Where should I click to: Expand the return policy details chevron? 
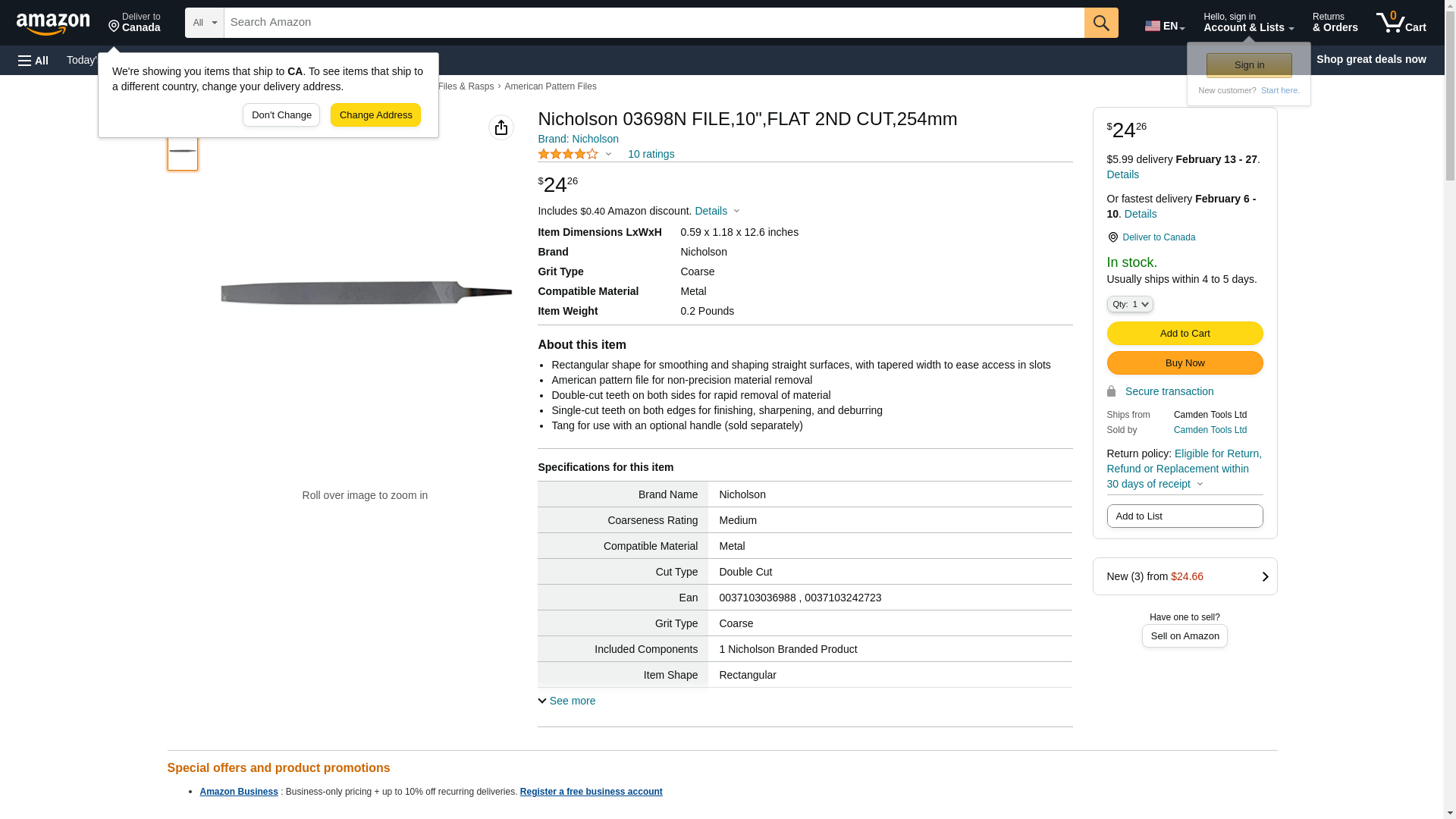pyautogui.click(x=1200, y=484)
